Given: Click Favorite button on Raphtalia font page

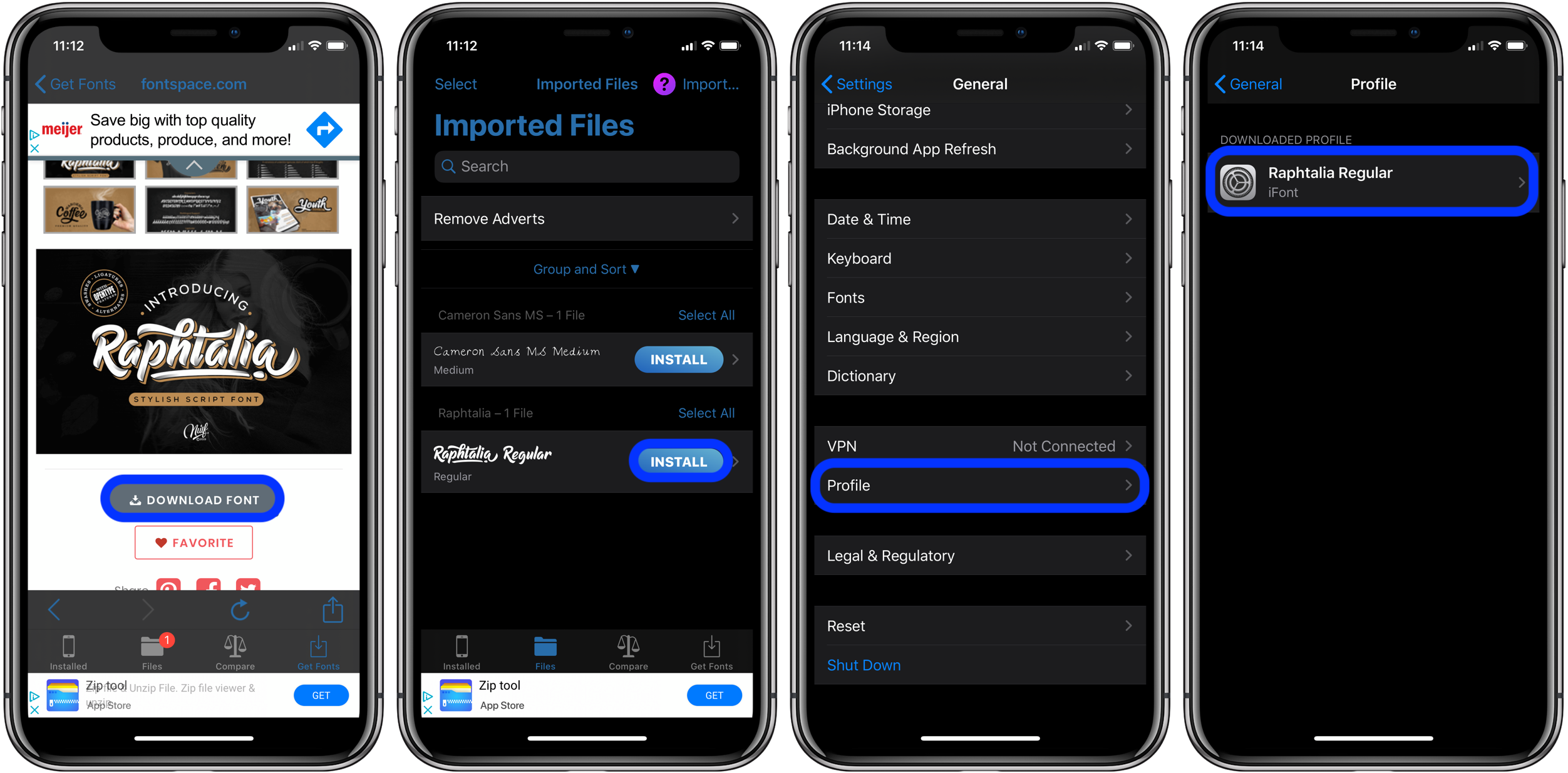Looking at the screenshot, I should click(193, 543).
